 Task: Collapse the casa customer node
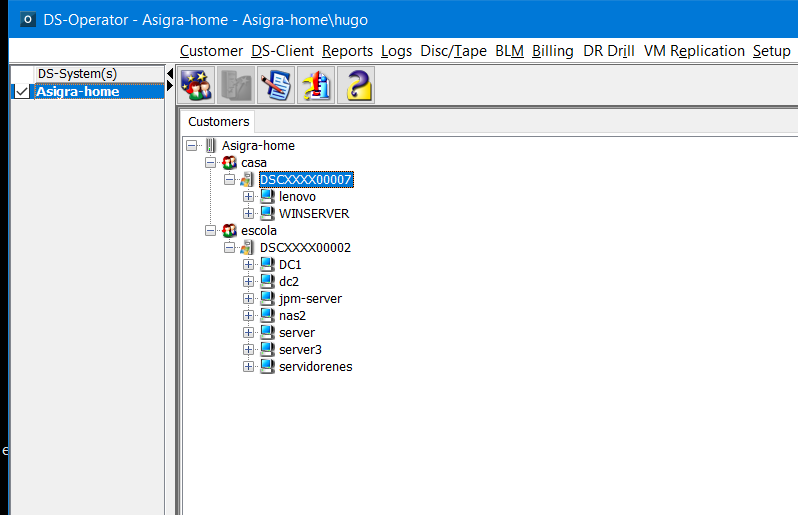[210, 163]
